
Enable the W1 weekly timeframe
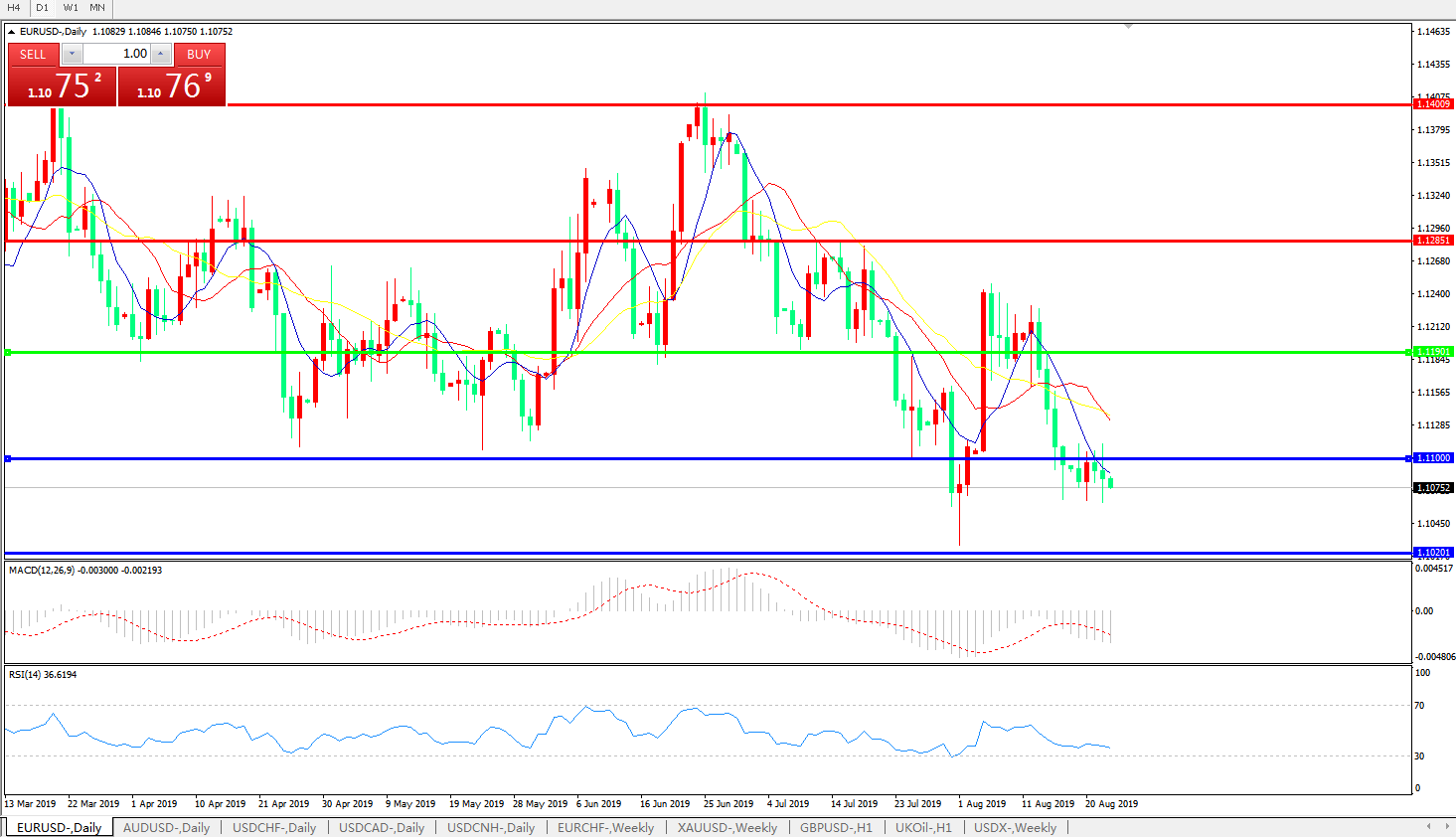71,8
